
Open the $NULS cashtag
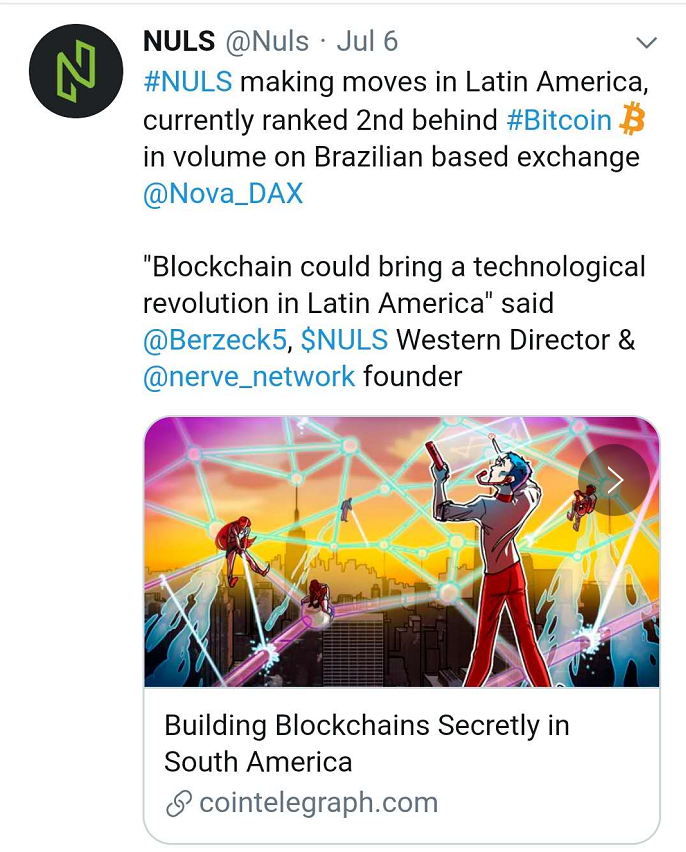tap(345, 340)
